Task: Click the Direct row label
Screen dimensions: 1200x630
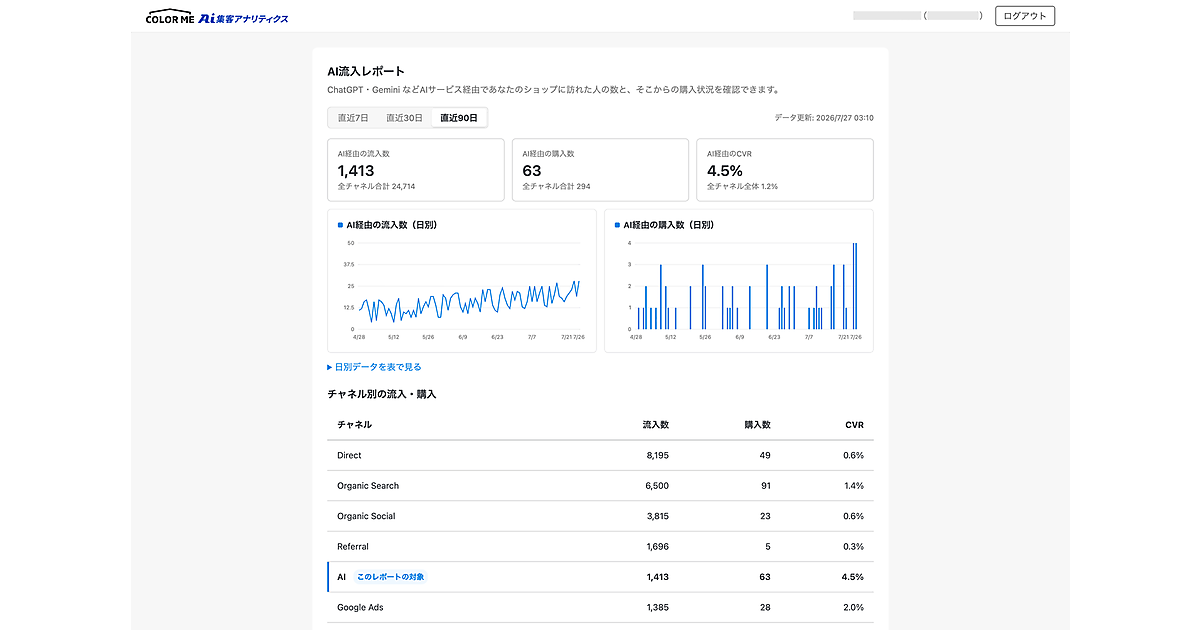Action: coord(349,455)
